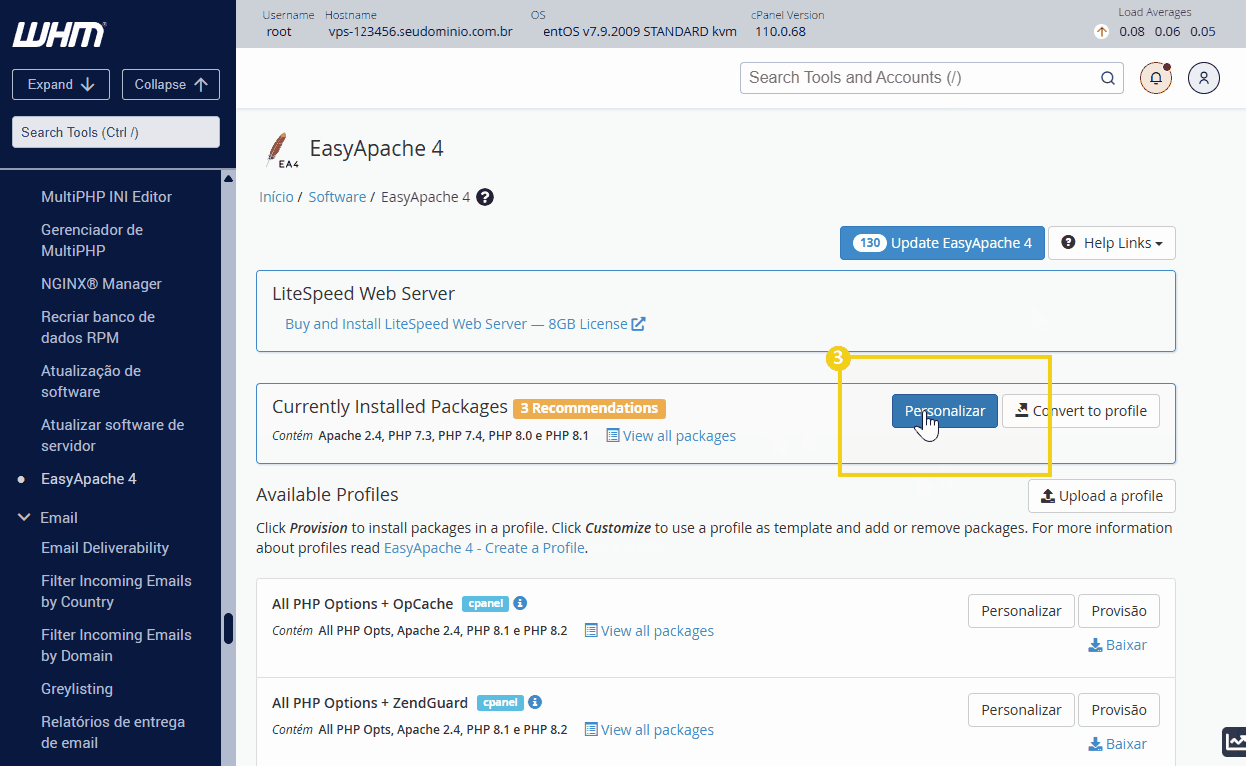The height and width of the screenshot is (766, 1246).
Task: Click hostname vps-123456.seudominio.com.br text
Action: pyautogui.click(x=421, y=31)
